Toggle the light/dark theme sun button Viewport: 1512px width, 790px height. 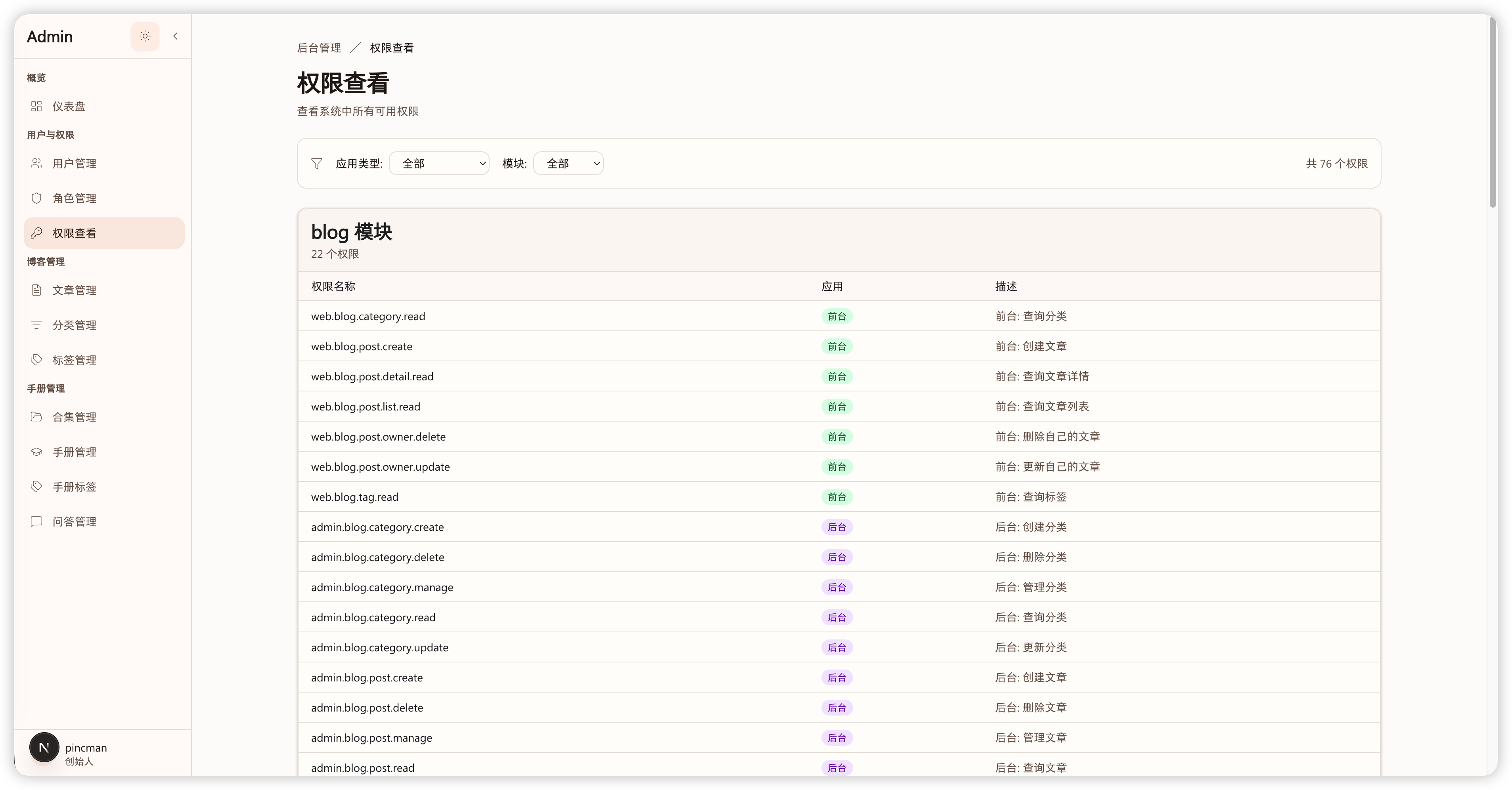pos(145,36)
